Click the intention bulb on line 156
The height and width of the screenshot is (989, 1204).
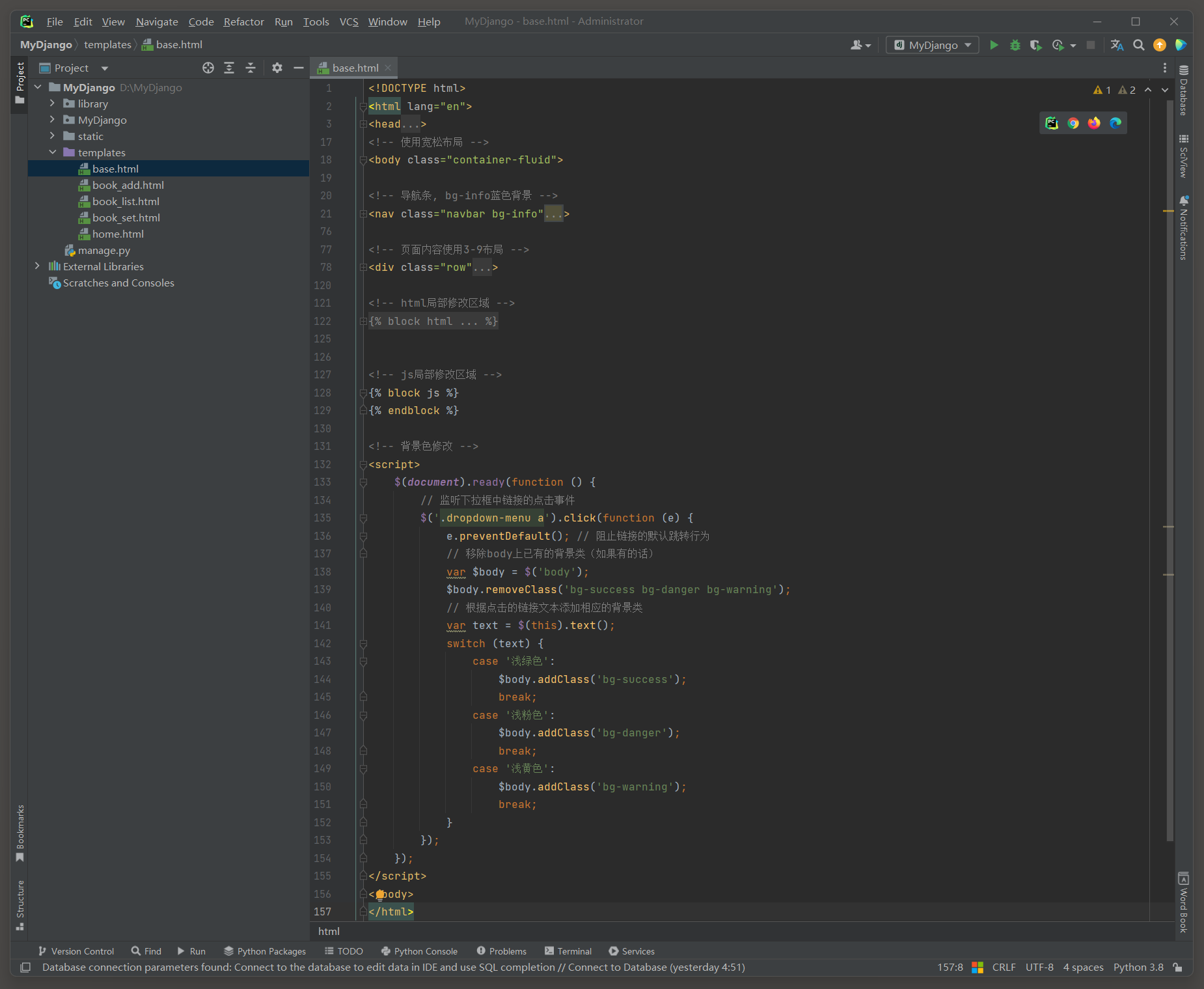point(380,895)
